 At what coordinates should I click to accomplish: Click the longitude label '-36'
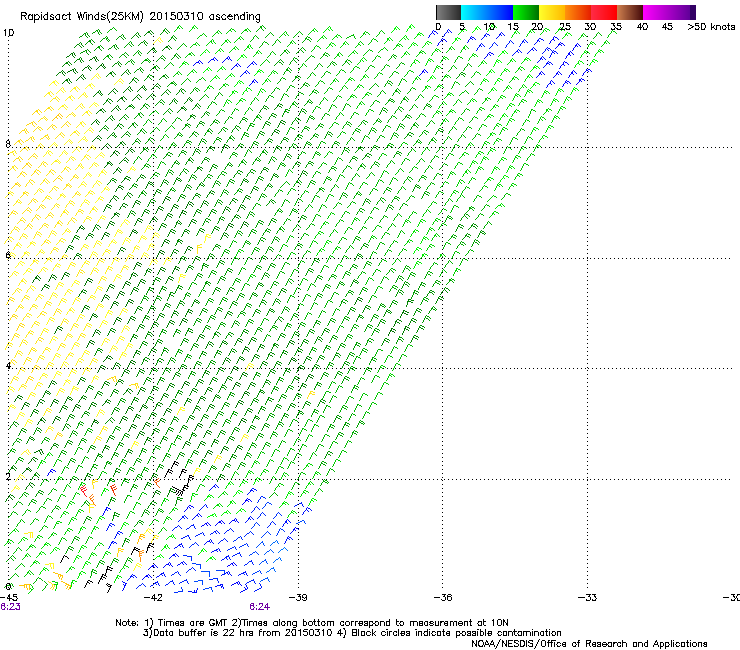(x=443, y=598)
